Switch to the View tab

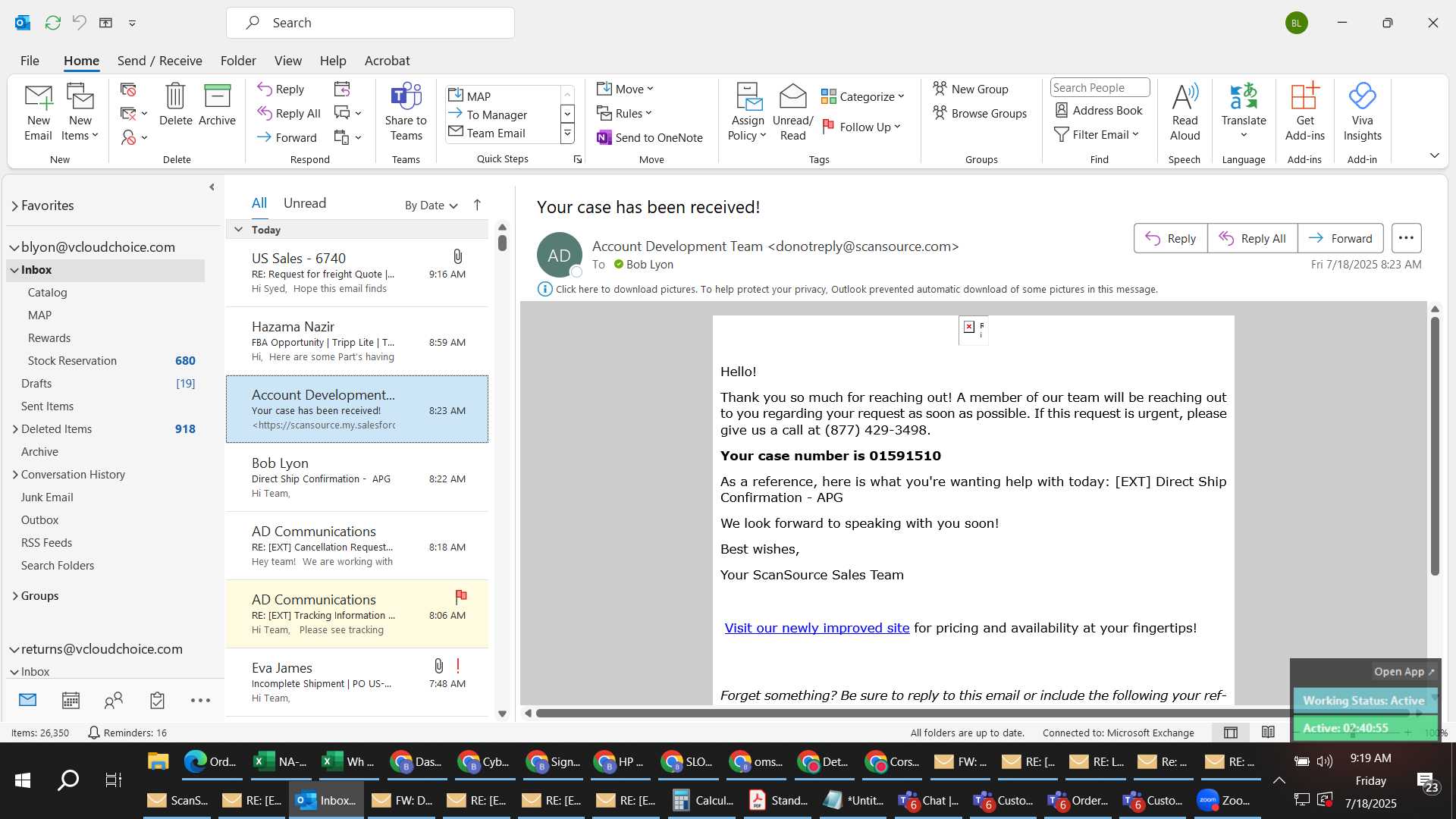click(x=287, y=61)
